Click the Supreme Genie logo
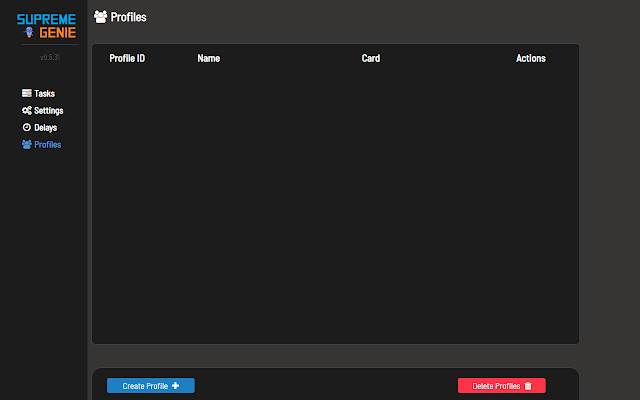This screenshot has width=640, height=400. click(47, 26)
